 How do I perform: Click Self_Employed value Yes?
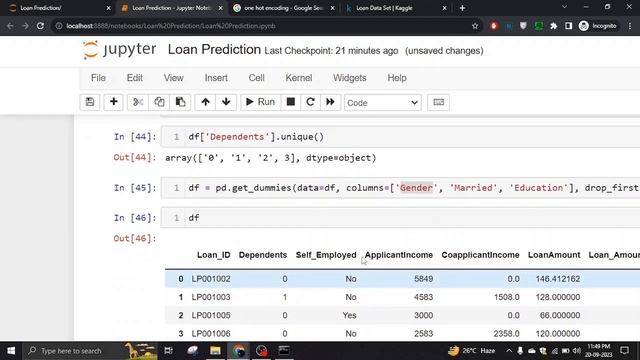(349, 316)
